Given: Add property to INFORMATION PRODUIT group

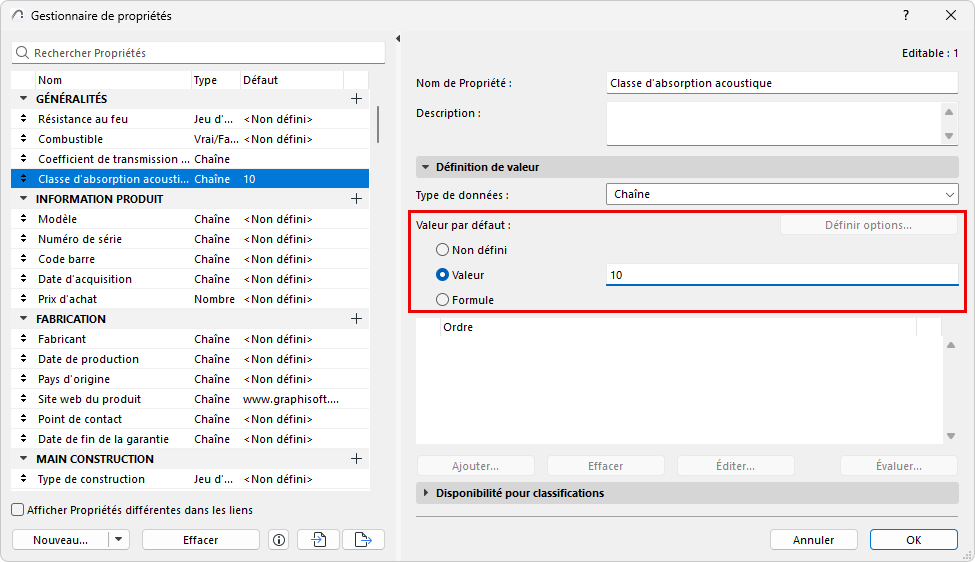Looking at the screenshot, I should pyautogui.click(x=356, y=198).
